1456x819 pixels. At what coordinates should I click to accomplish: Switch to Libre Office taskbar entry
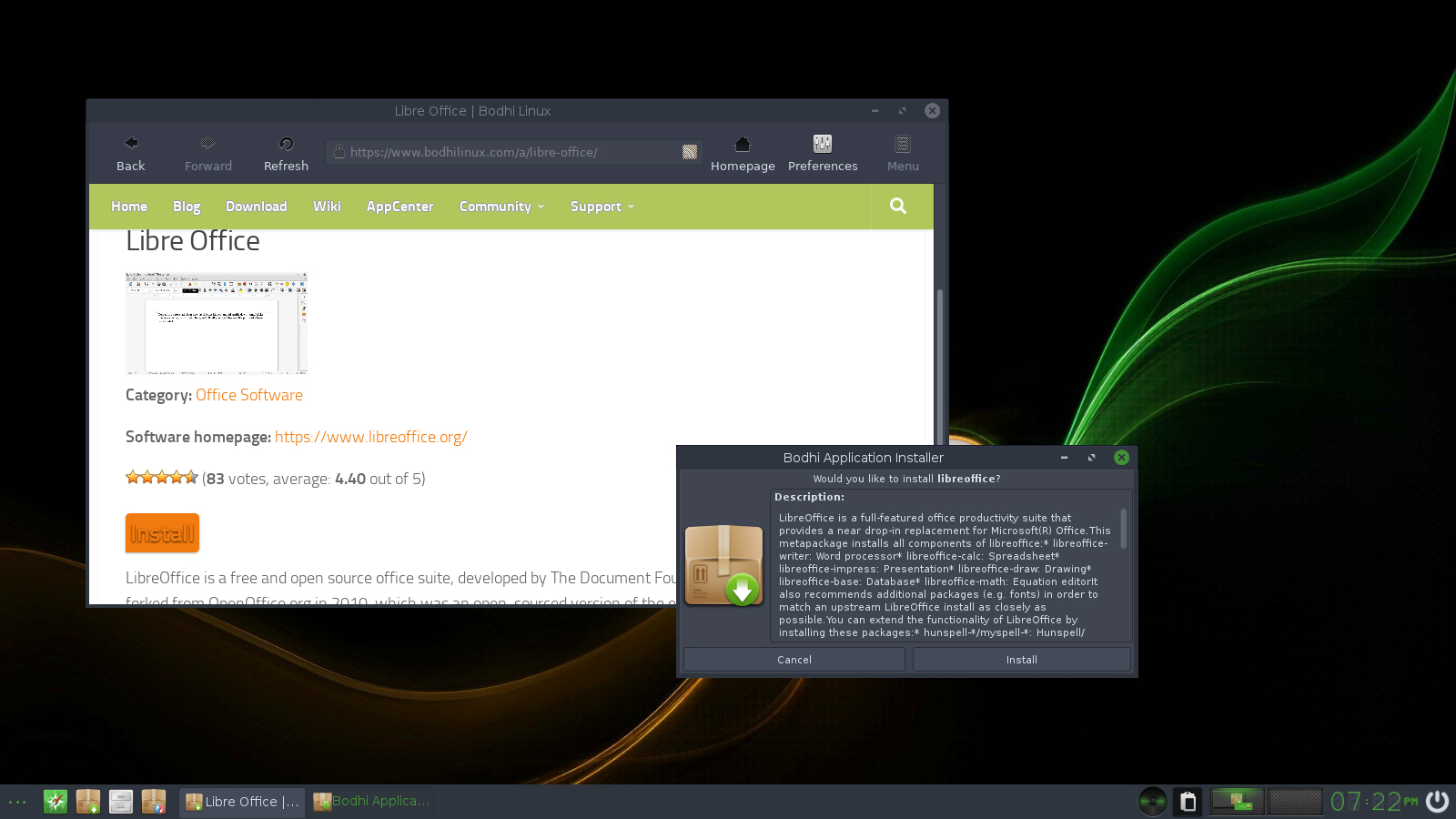coord(242,802)
